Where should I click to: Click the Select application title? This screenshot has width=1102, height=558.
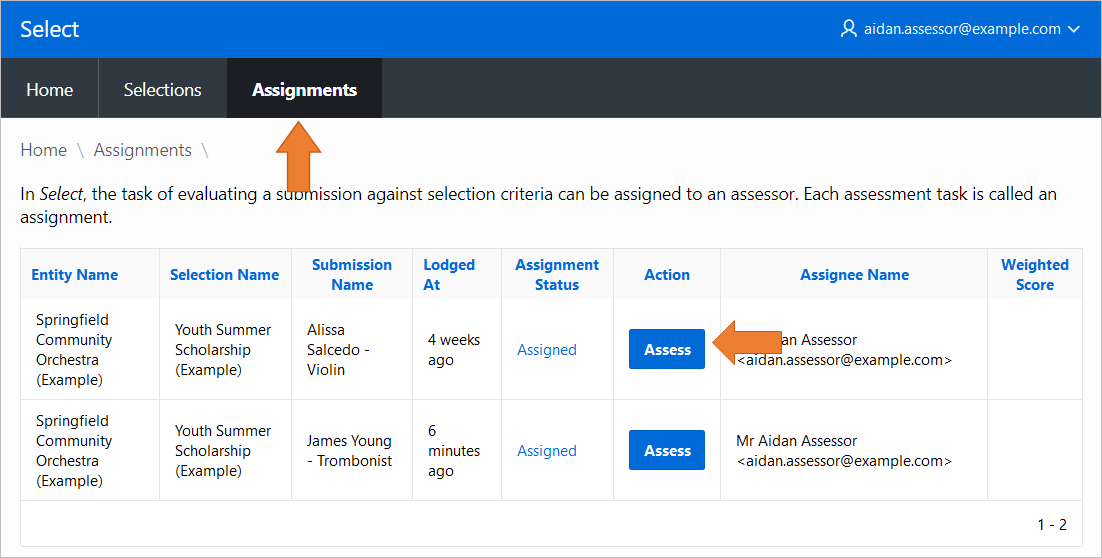pyautogui.click(x=49, y=29)
